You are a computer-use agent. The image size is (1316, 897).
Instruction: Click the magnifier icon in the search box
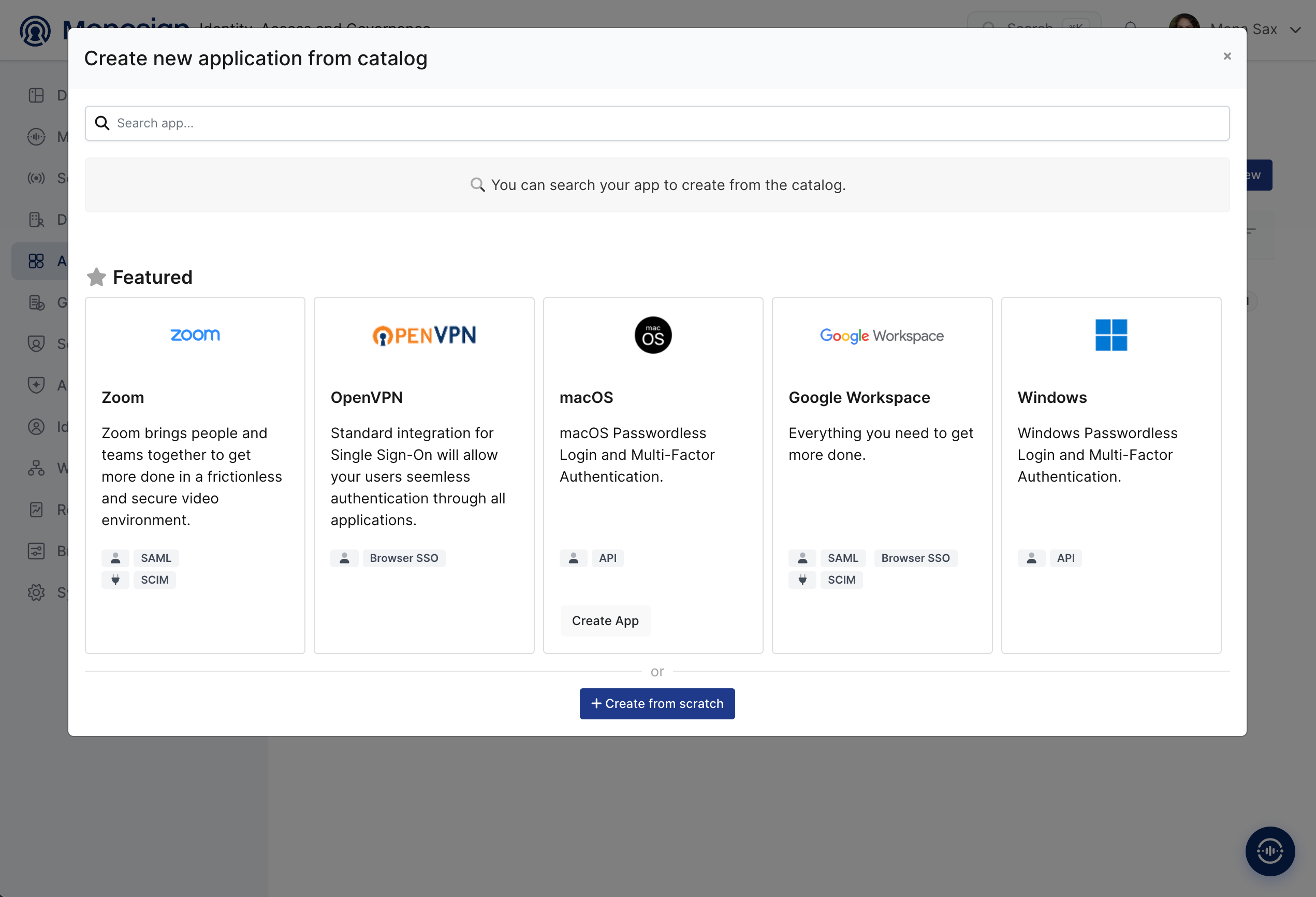tap(102, 123)
